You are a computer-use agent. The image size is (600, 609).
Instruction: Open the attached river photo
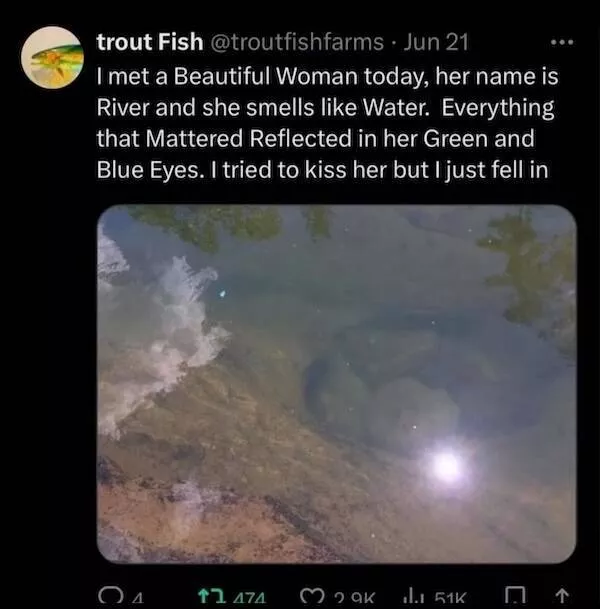pos(336,384)
